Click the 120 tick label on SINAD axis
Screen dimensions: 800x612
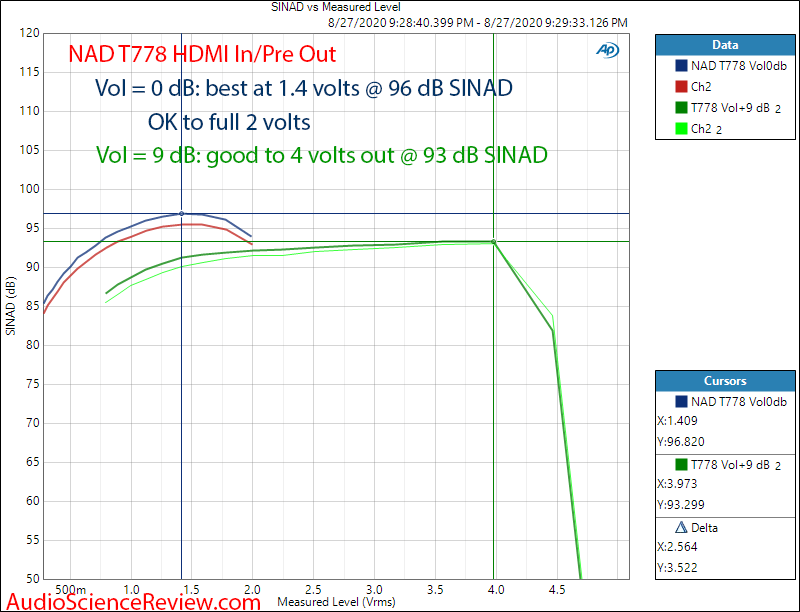coord(30,33)
